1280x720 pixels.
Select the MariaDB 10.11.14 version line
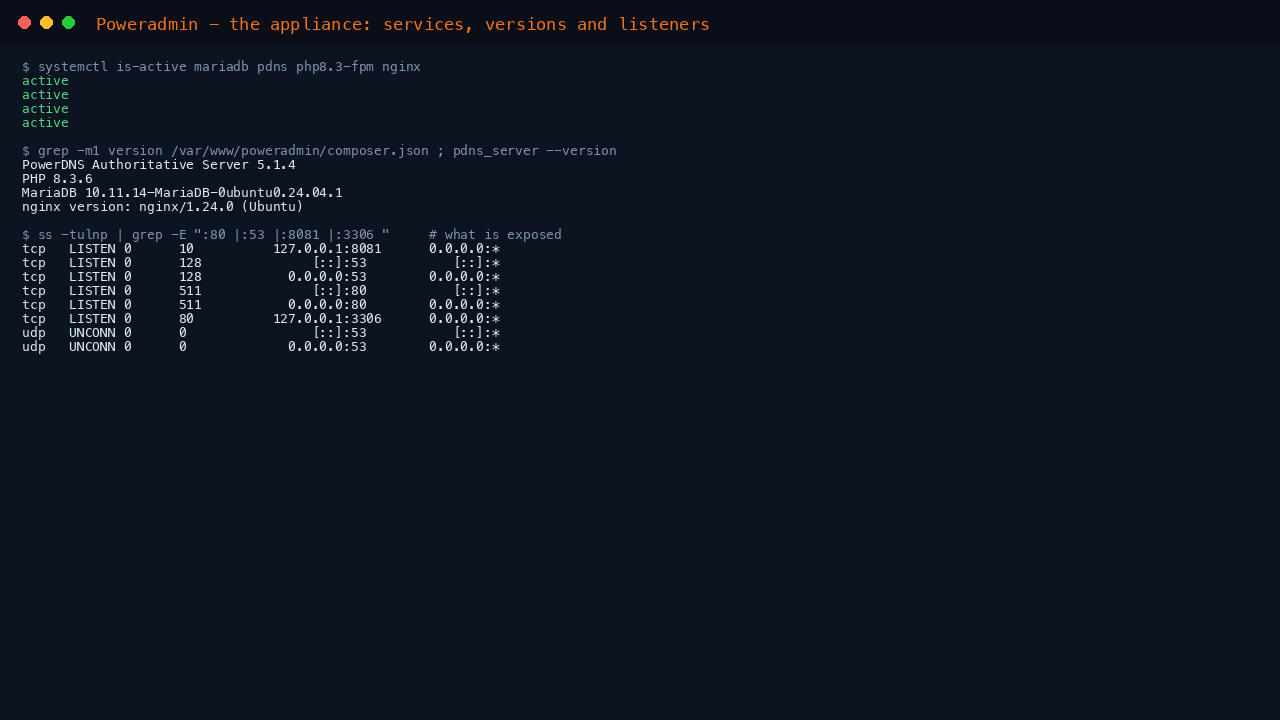182,193
